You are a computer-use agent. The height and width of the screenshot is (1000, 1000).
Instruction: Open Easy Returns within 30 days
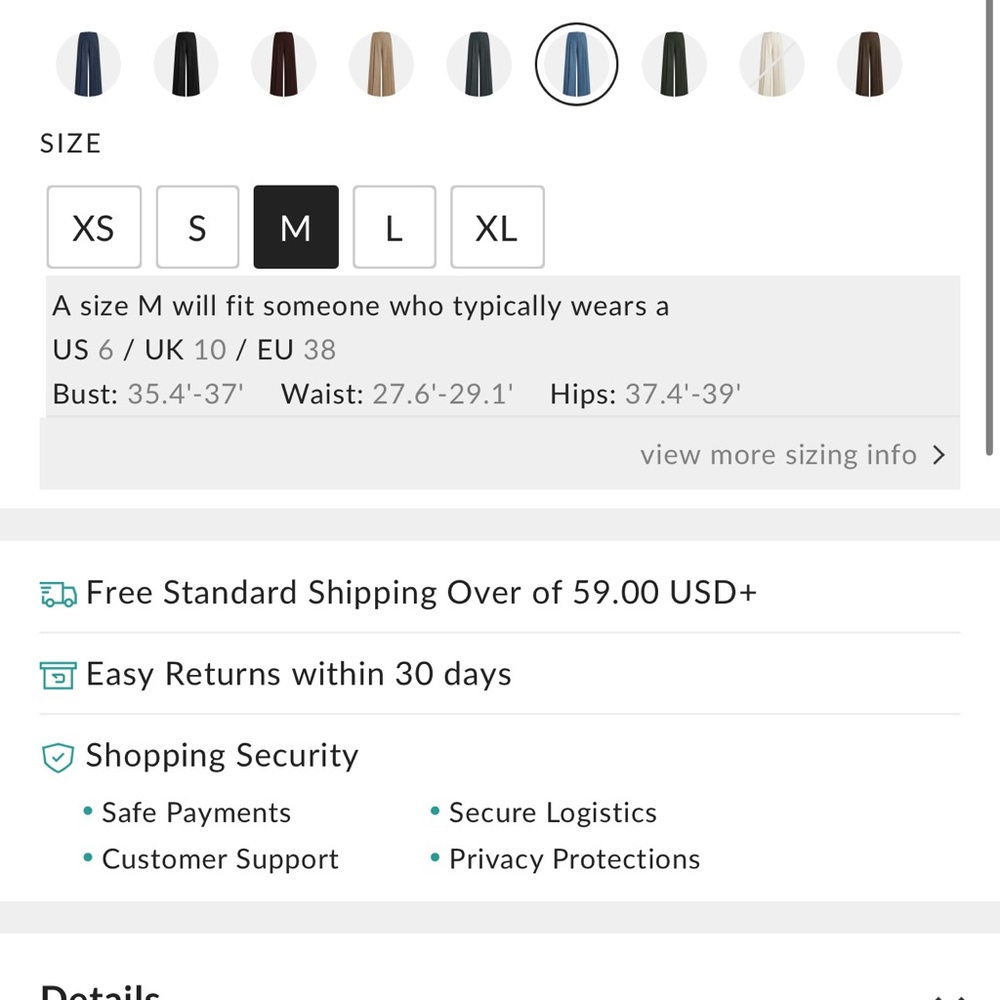point(298,674)
